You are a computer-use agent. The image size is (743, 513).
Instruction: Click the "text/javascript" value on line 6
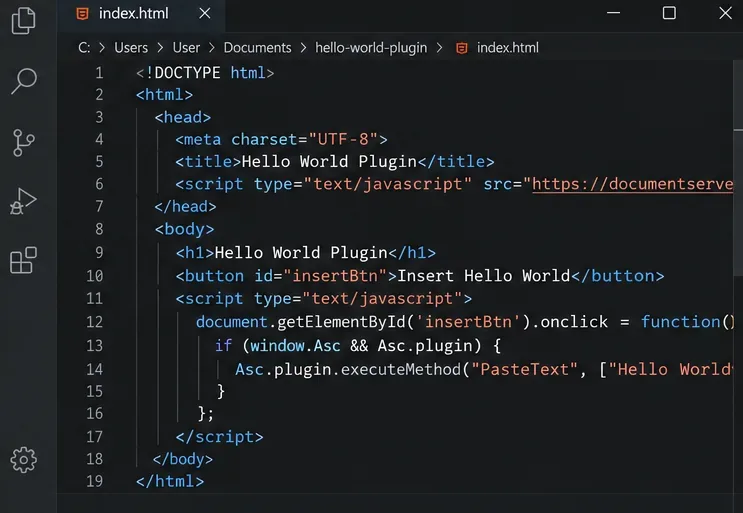tap(387, 184)
